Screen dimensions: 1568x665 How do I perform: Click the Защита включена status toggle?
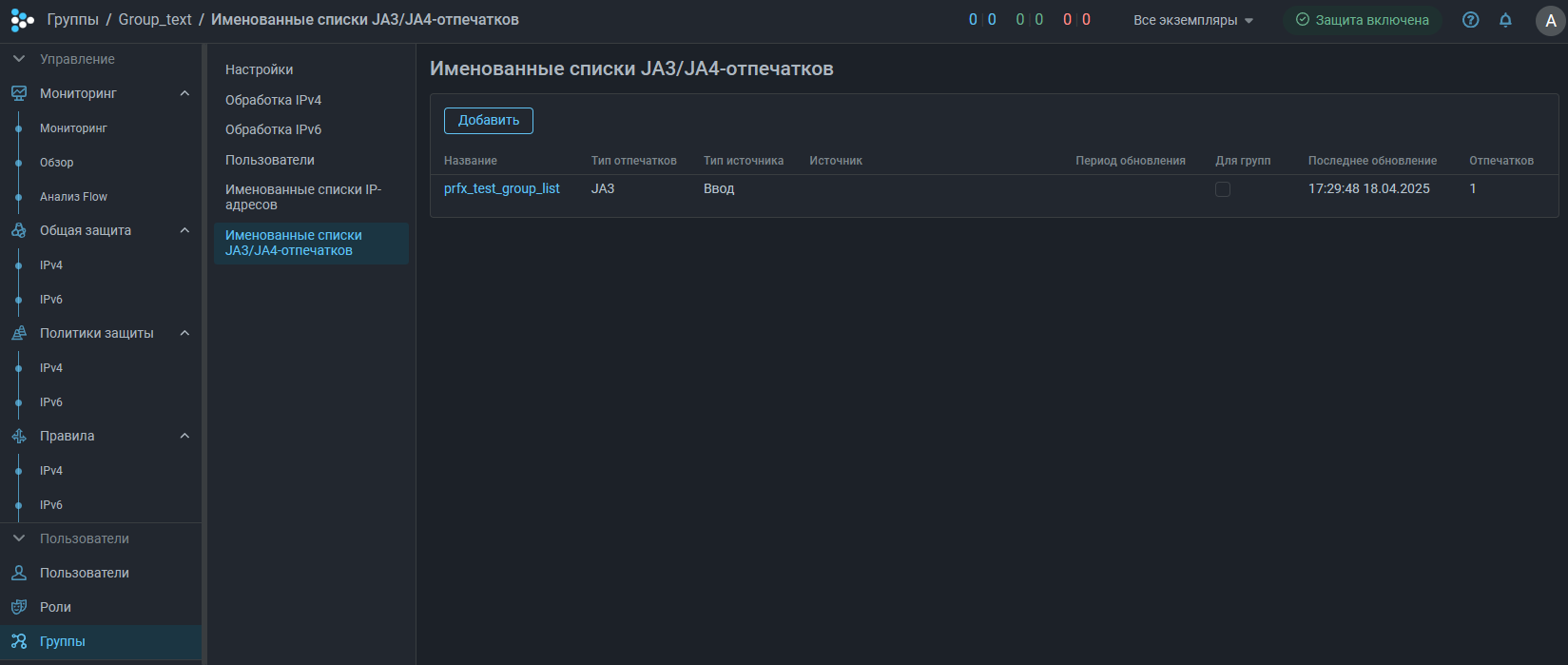click(x=1362, y=20)
